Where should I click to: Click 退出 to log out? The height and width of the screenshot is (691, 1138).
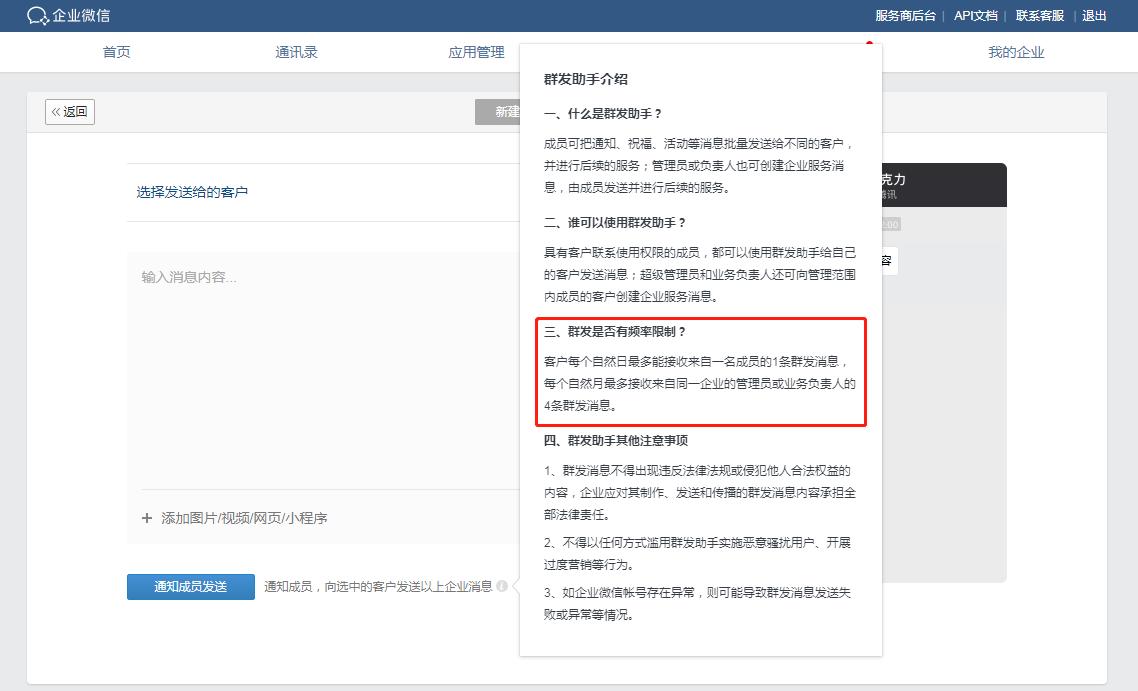1093,16
